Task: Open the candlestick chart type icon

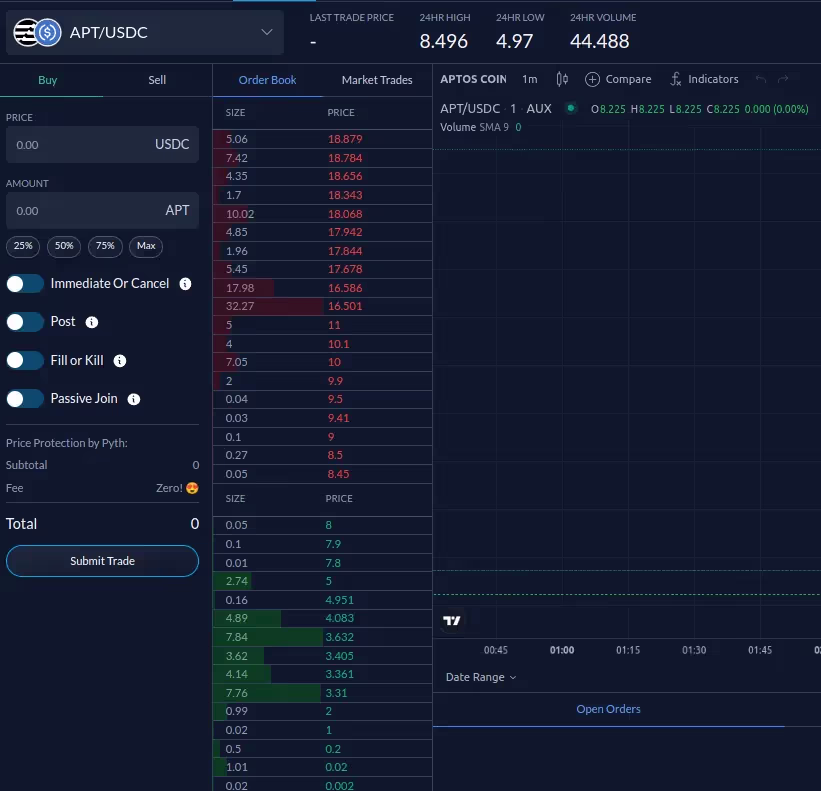Action: tap(562, 79)
